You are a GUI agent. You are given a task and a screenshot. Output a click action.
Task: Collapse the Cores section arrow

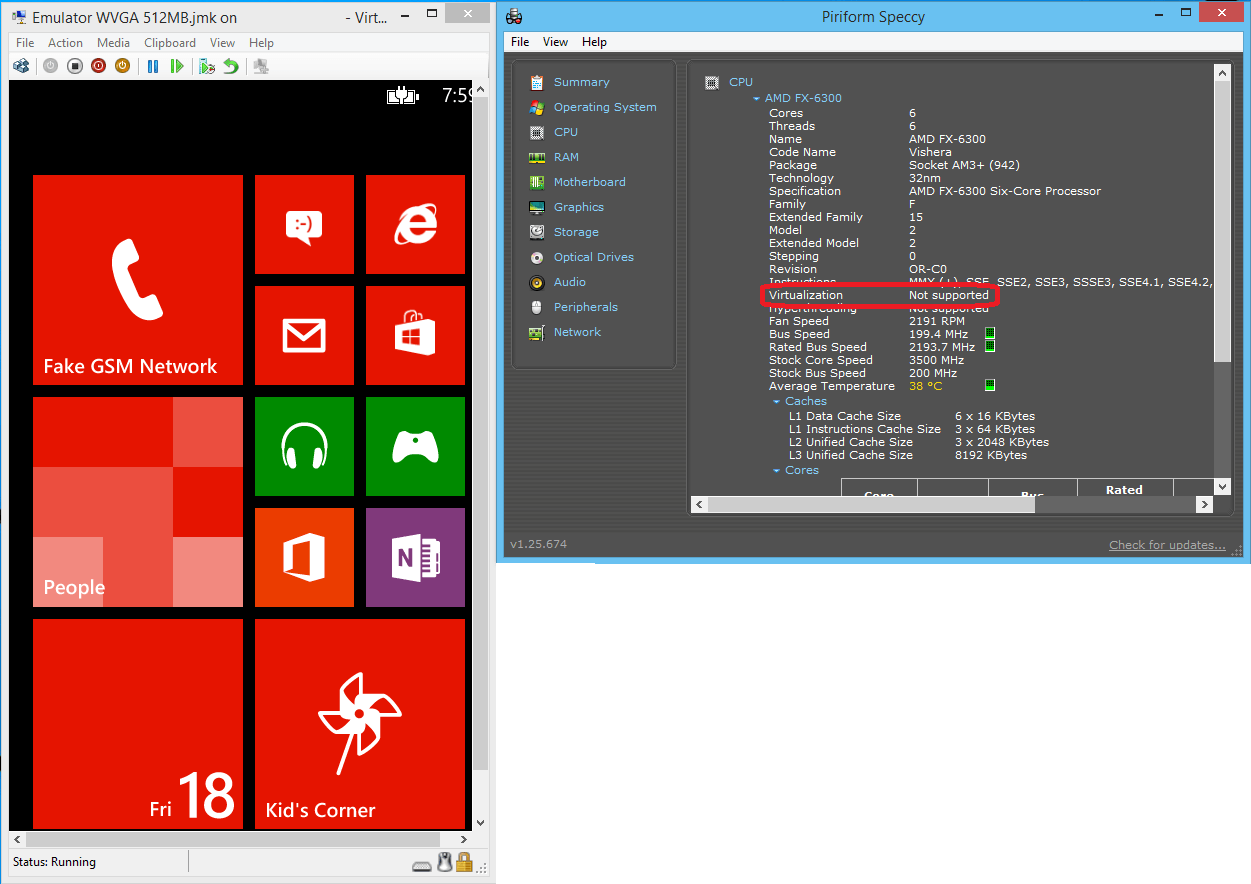776,471
